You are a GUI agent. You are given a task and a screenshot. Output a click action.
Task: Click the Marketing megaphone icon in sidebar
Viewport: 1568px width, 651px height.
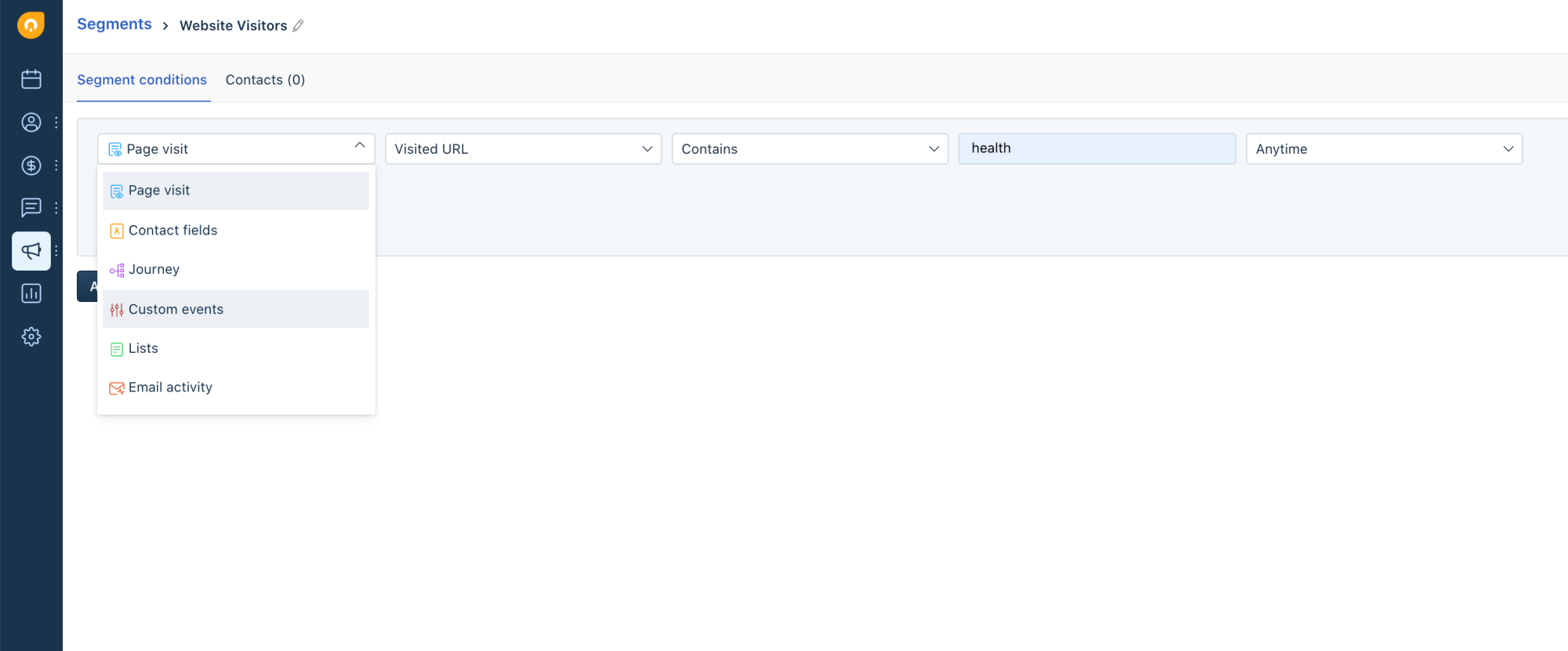coord(31,251)
